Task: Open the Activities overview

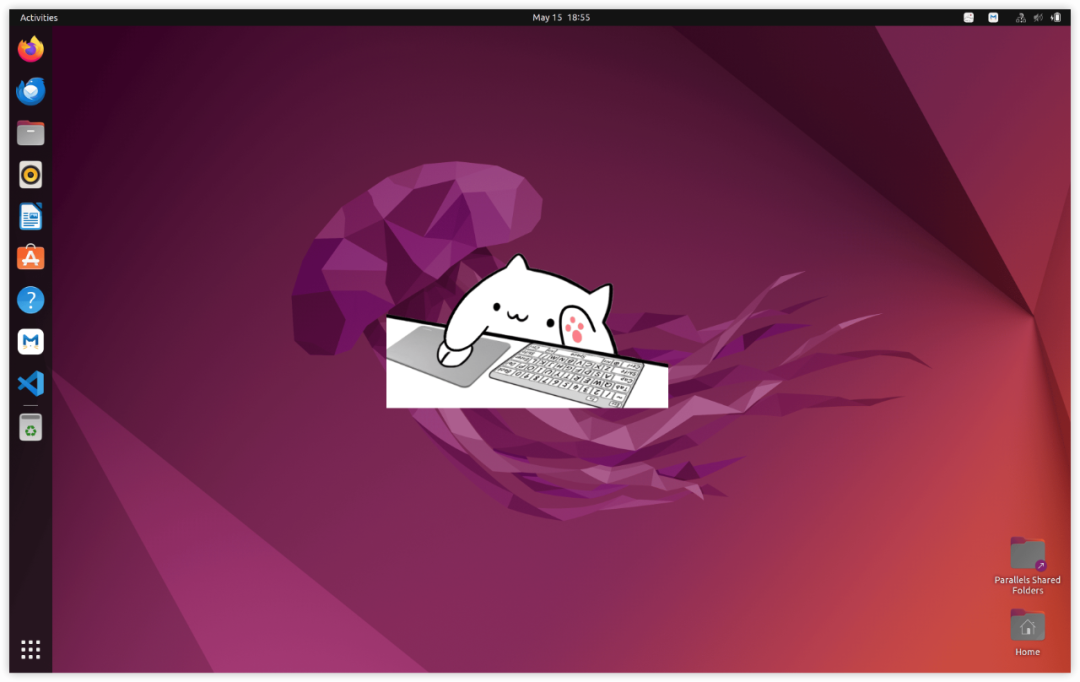Action: point(39,17)
